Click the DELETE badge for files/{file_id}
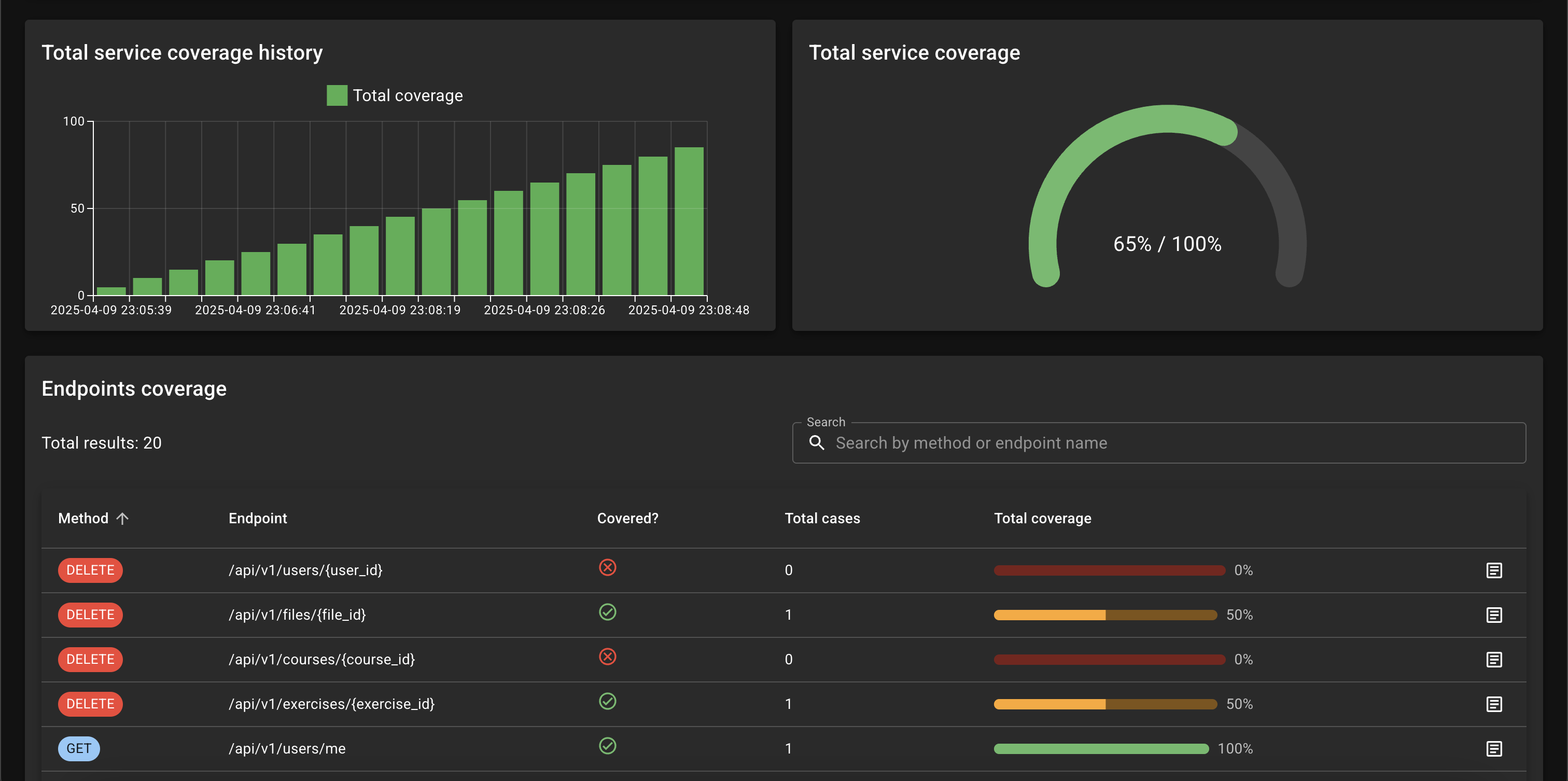The image size is (1568, 781). (x=90, y=615)
